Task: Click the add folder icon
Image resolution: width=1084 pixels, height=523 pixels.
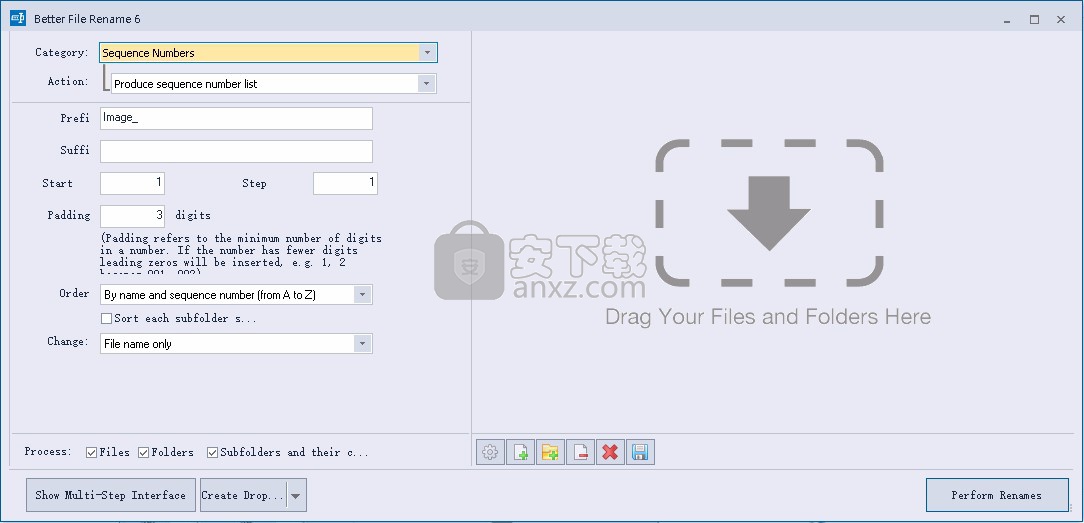Action: (x=550, y=452)
